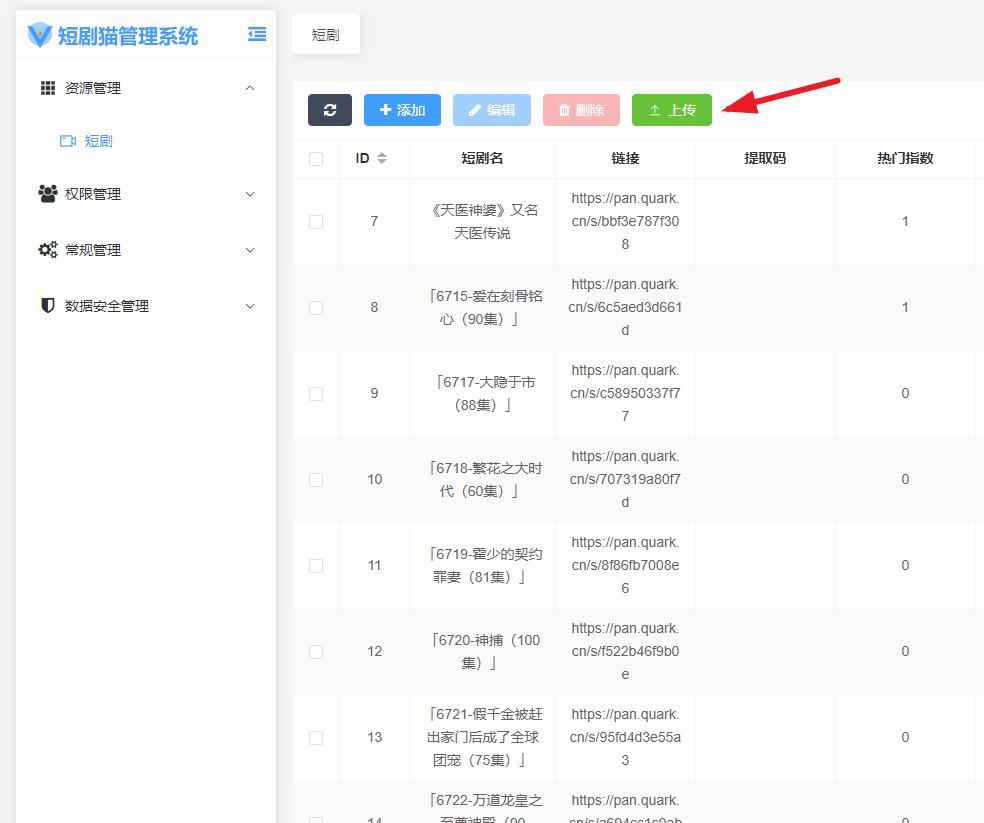The height and width of the screenshot is (823, 984).
Task: Click the 热门指数 column header
Action: (905, 158)
